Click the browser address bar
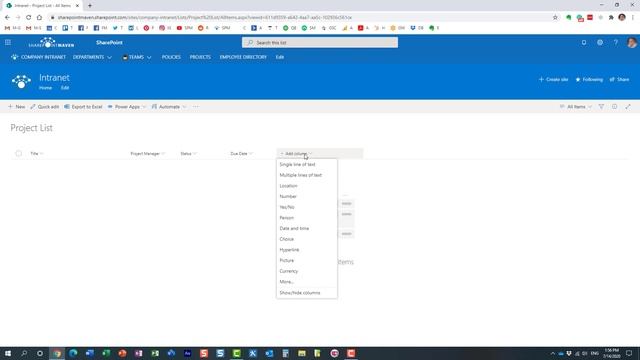Screen dimensions: 640x360 click(x=300, y=18)
